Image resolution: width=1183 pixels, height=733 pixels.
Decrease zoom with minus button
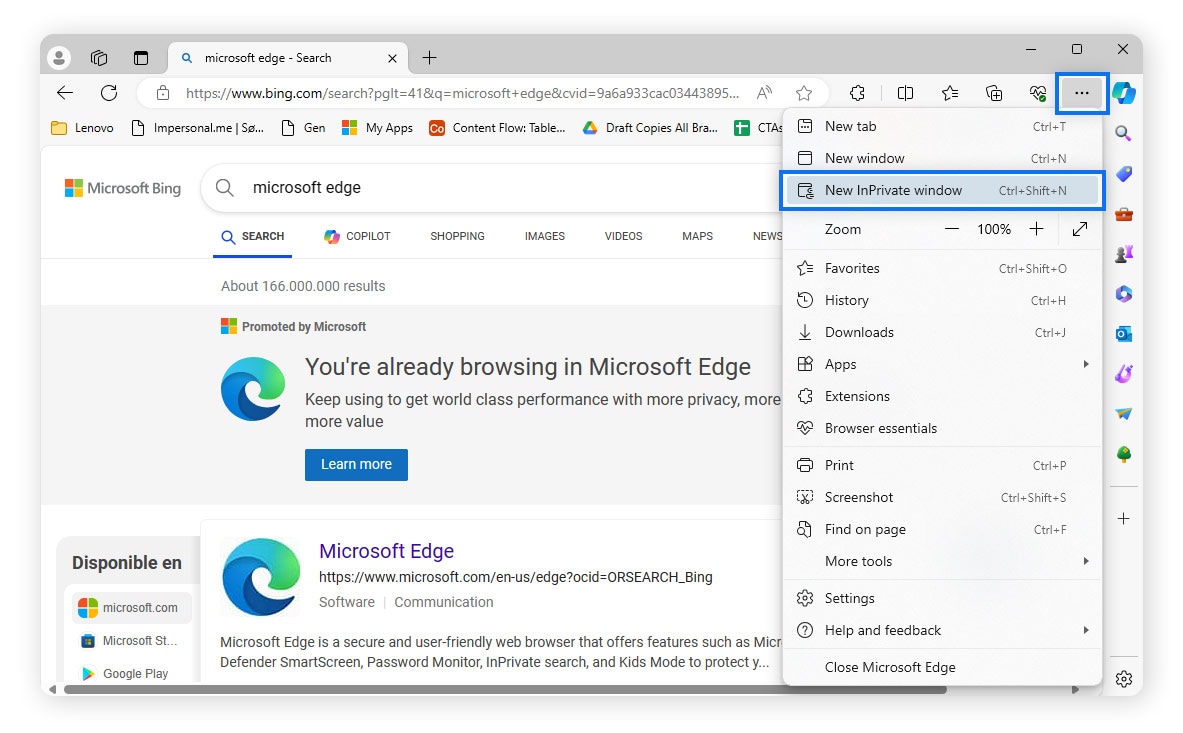tap(952, 228)
